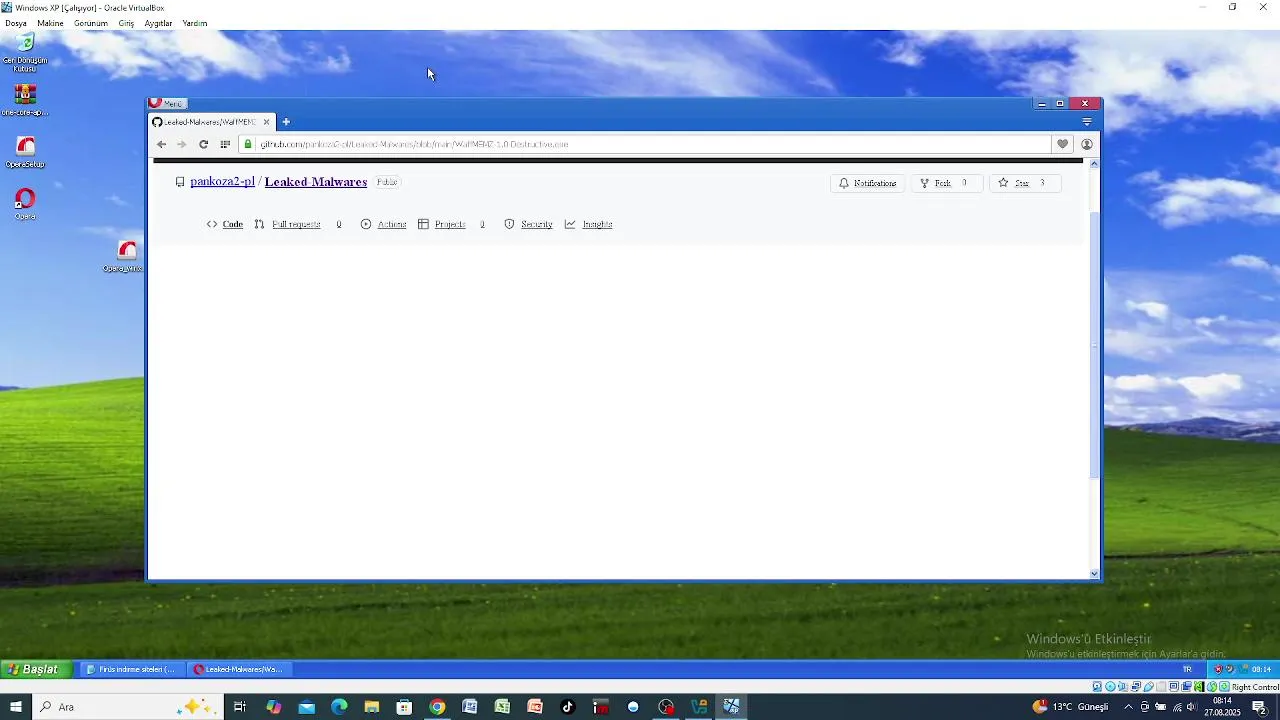Select the Opera desktop shortcut
Image resolution: width=1280 pixels, height=720 pixels.
pos(25,204)
